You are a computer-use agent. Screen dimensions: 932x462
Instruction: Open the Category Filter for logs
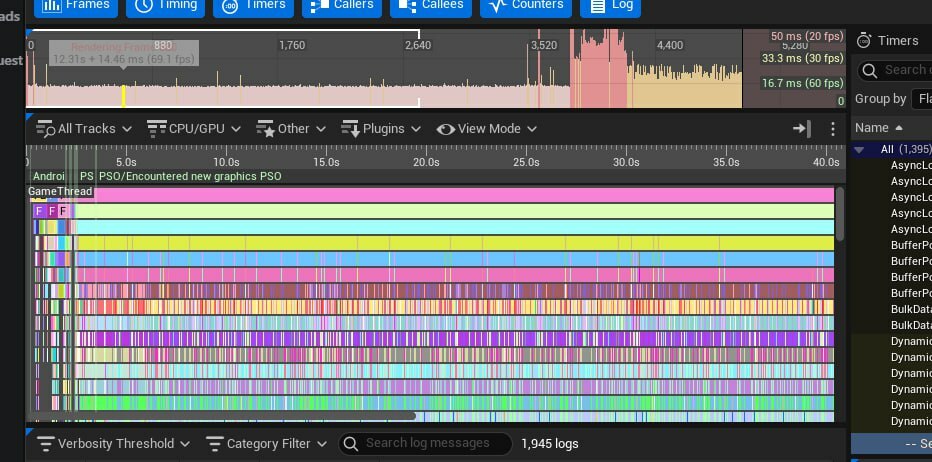coord(267,444)
